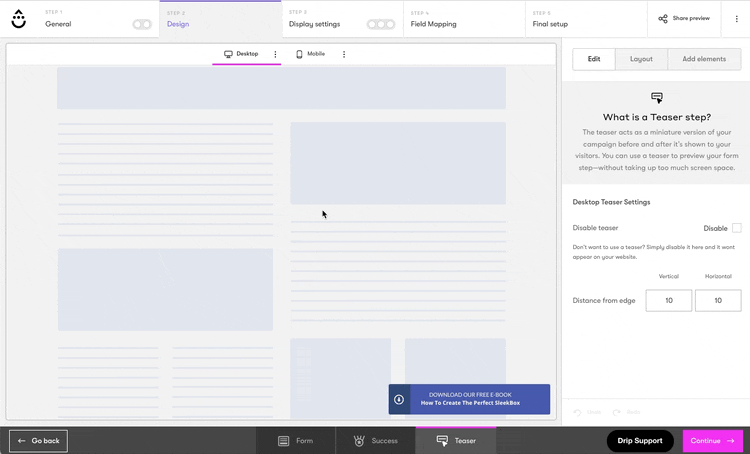
Task: Switch to the Teaser step
Action: 456,441
